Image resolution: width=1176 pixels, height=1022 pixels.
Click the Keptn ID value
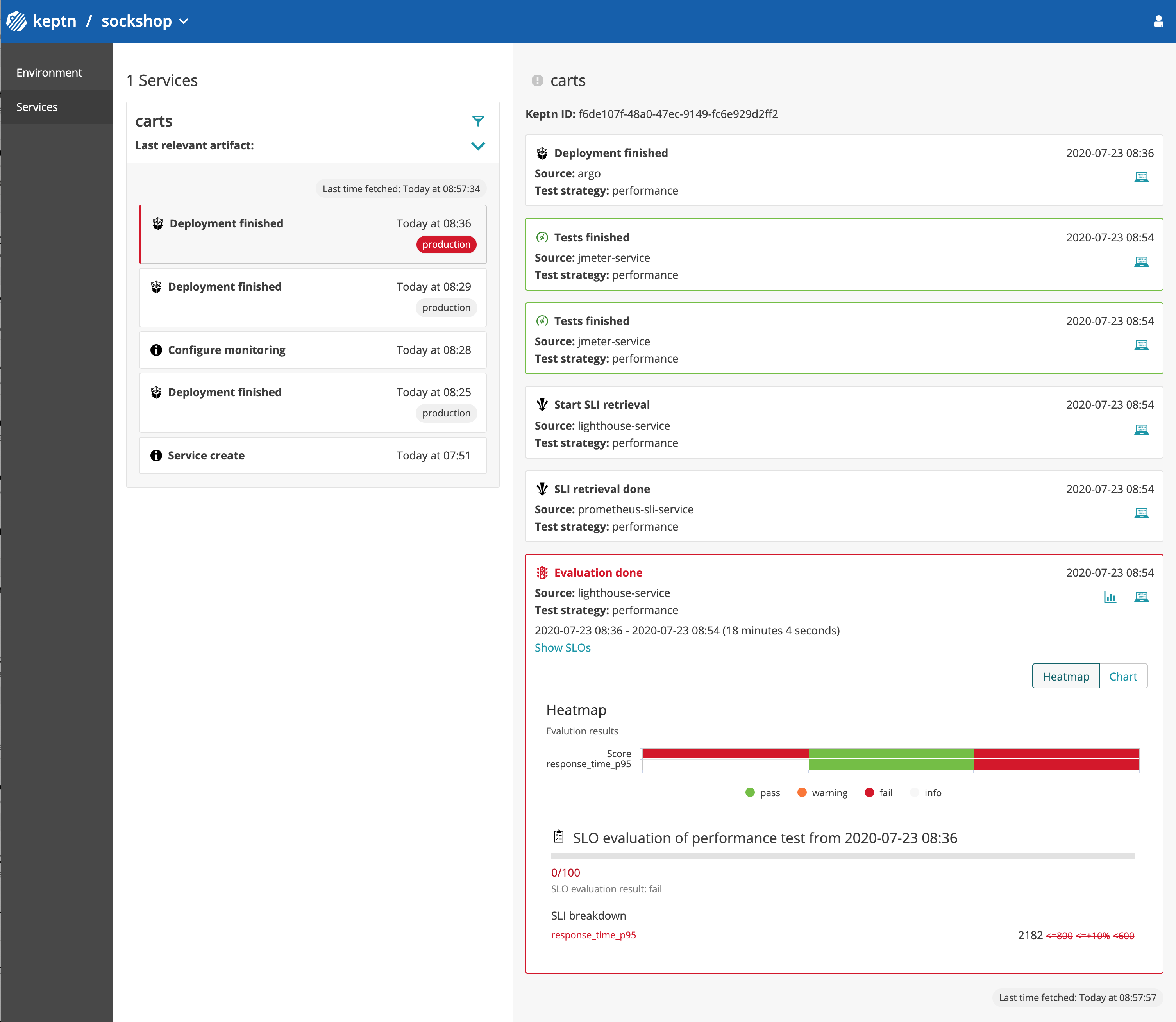(678, 114)
